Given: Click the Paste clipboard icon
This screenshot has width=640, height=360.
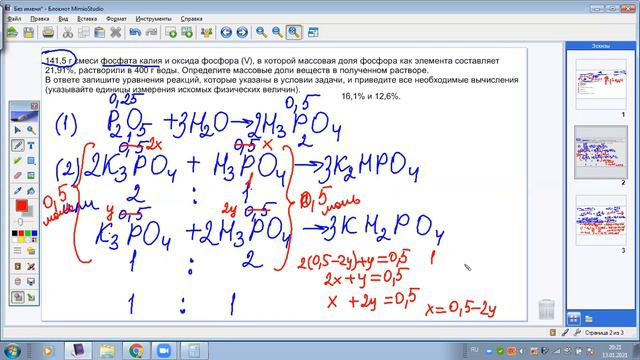Looking at the screenshot, I should click(100, 32).
